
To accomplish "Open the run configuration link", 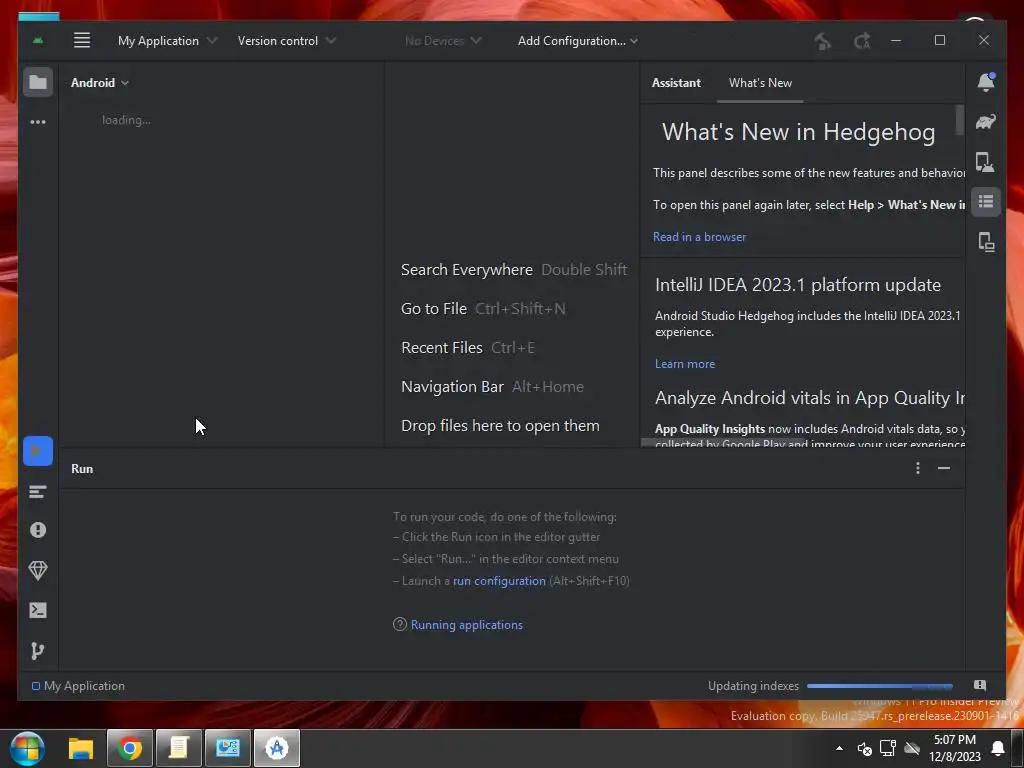I will [499, 581].
